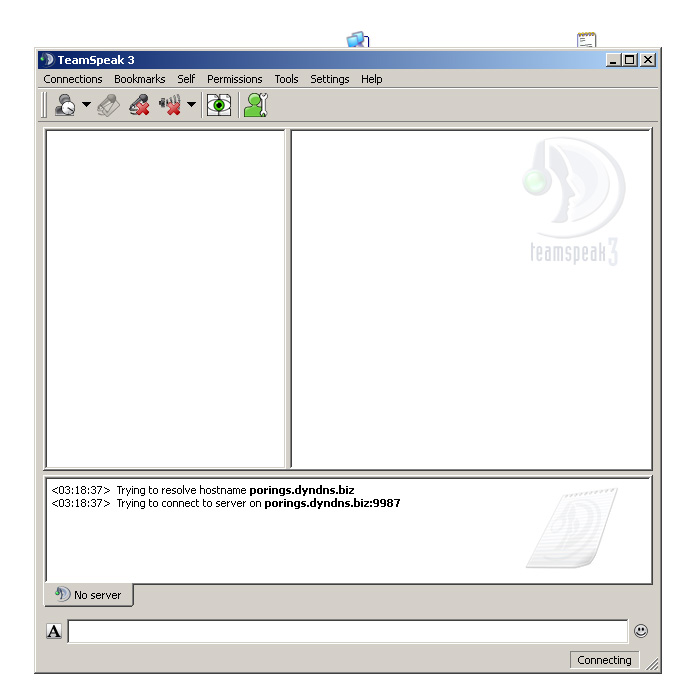Expand the dropdown arrow beside mute speakers
The image size is (700, 700).
(x=192, y=104)
